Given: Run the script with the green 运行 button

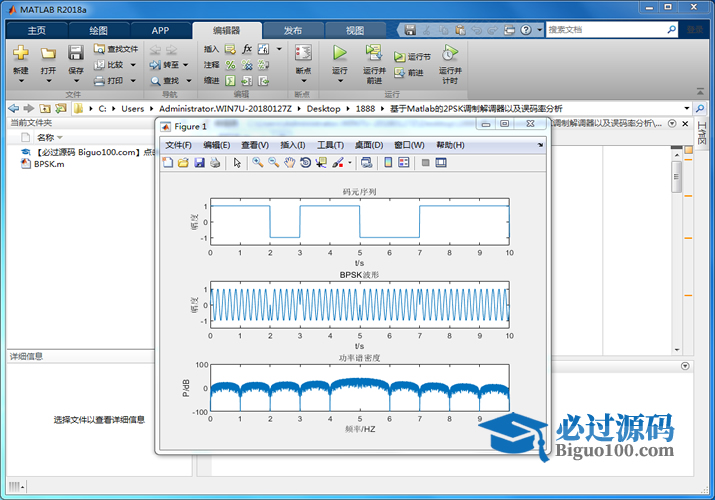Looking at the screenshot, I should click(x=339, y=58).
